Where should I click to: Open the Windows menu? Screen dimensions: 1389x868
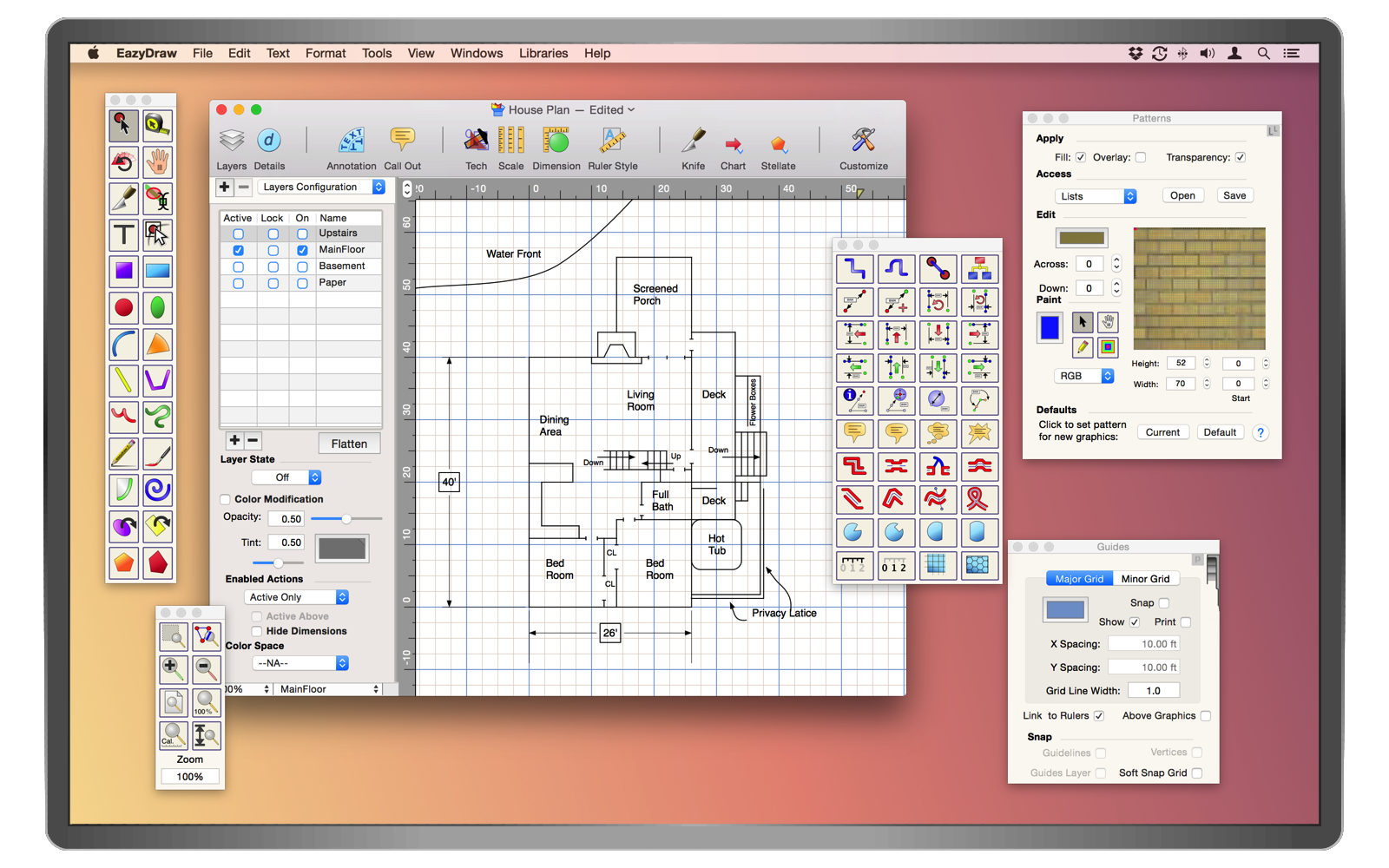(x=477, y=53)
